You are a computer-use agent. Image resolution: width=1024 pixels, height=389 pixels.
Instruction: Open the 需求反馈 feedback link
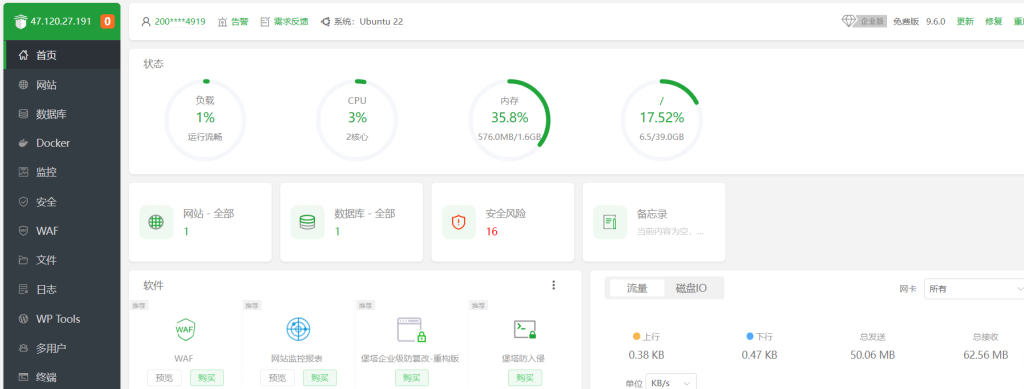pyautogui.click(x=284, y=22)
